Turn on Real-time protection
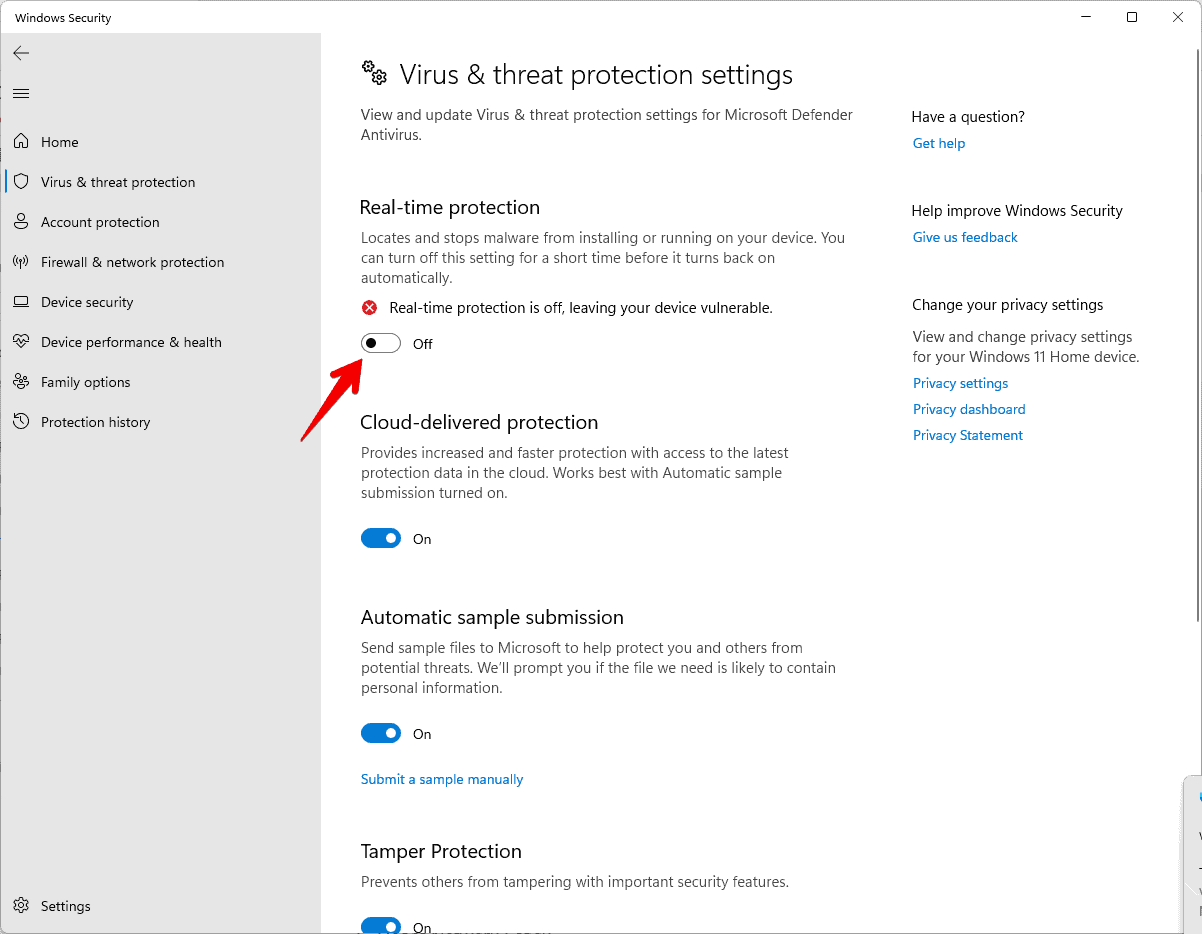The height and width of the screenshot is (934, 1202). coord(380,342)
